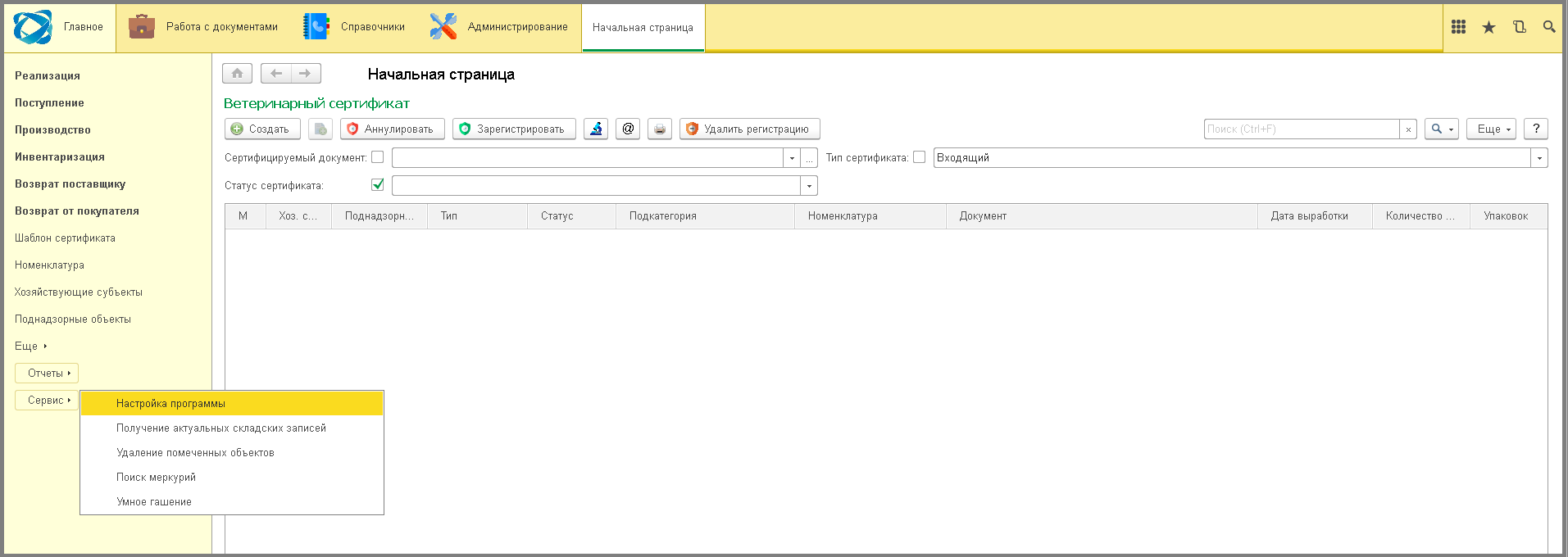Open the Еще toolbar dropdown
The height and width of the screenshot is (557, 1568).
(x=1492, y=129)
